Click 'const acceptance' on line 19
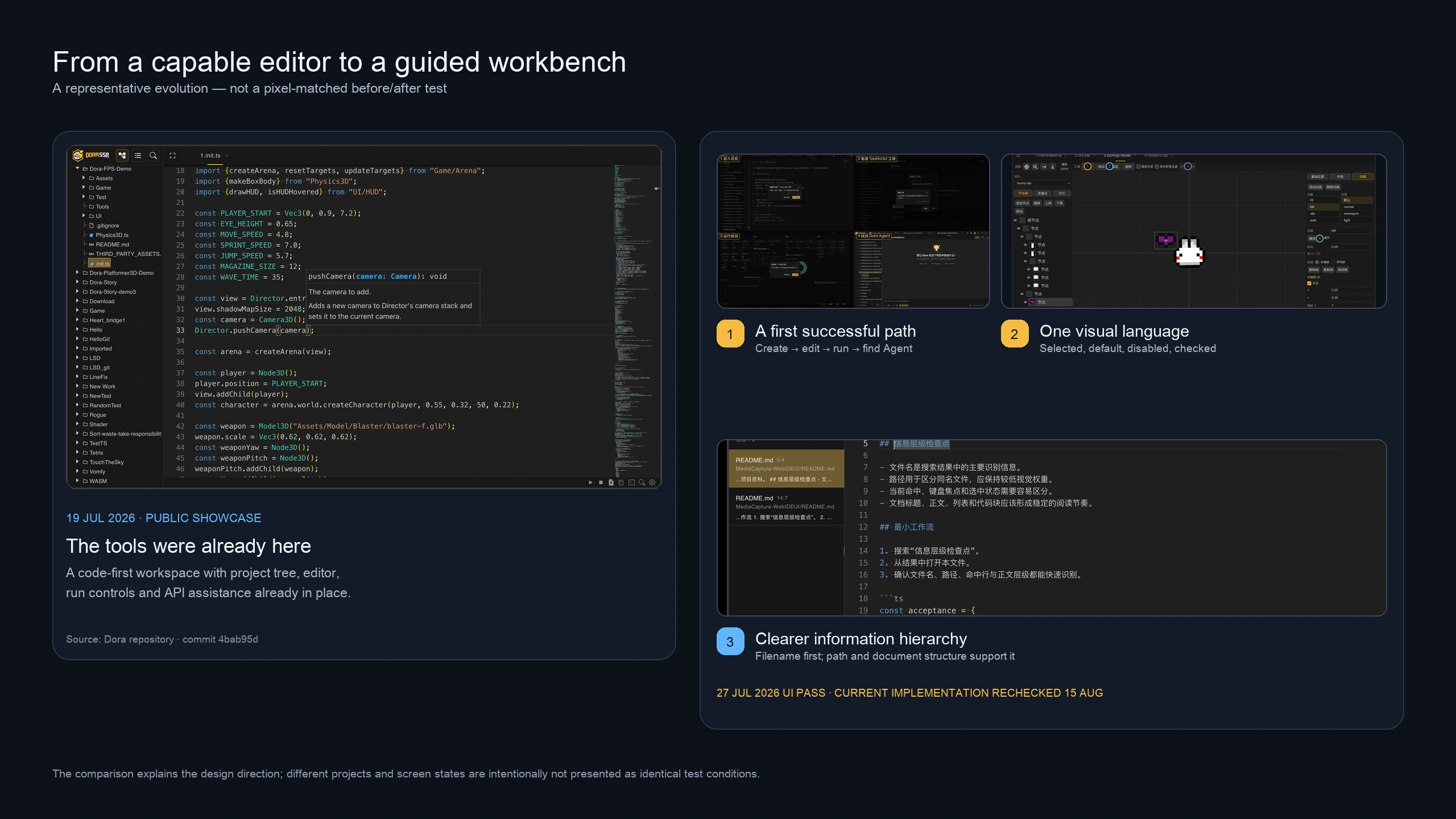 pos(917,610)
